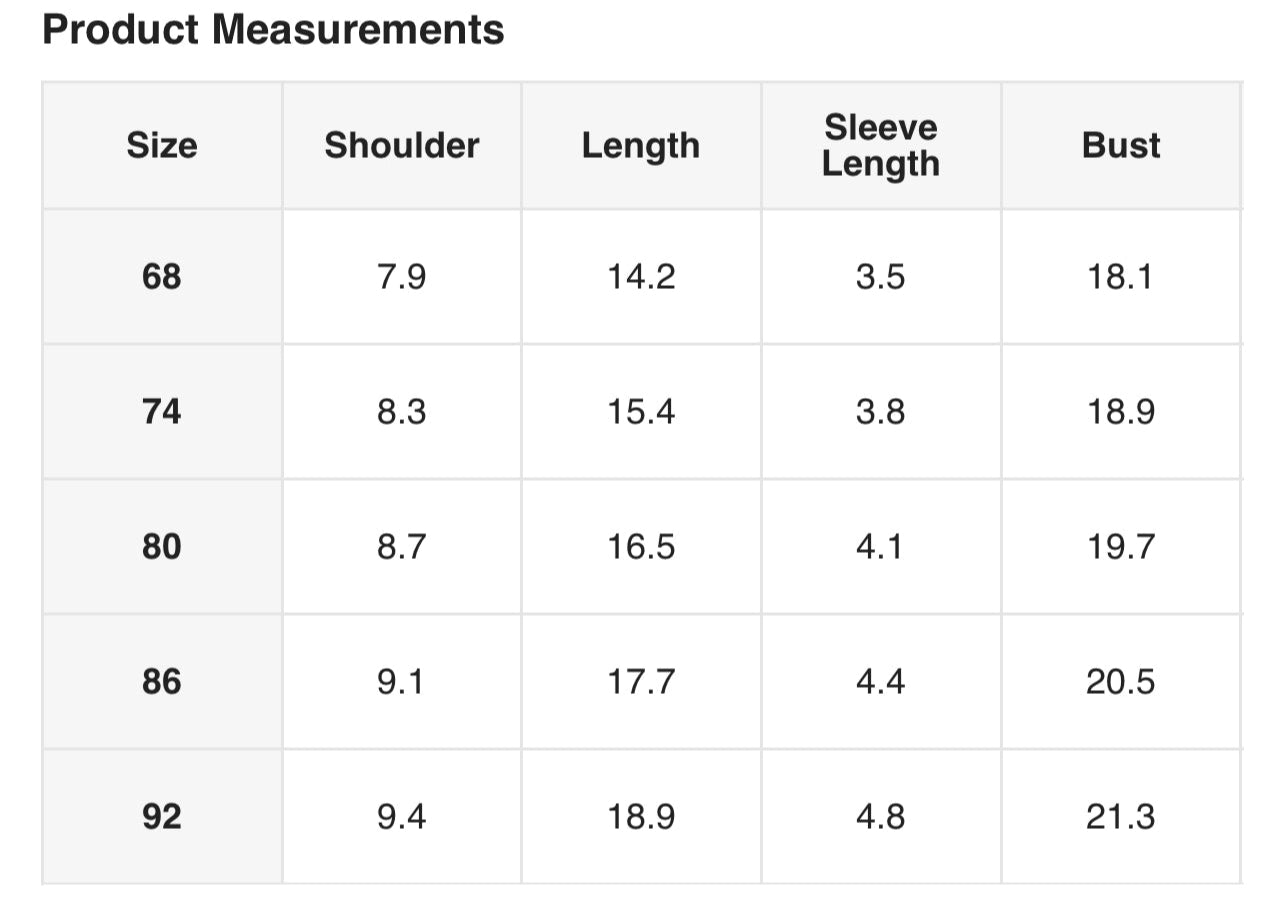Select the Size column header
Viewport: 1284px width, 918px height.
(162, 146)
